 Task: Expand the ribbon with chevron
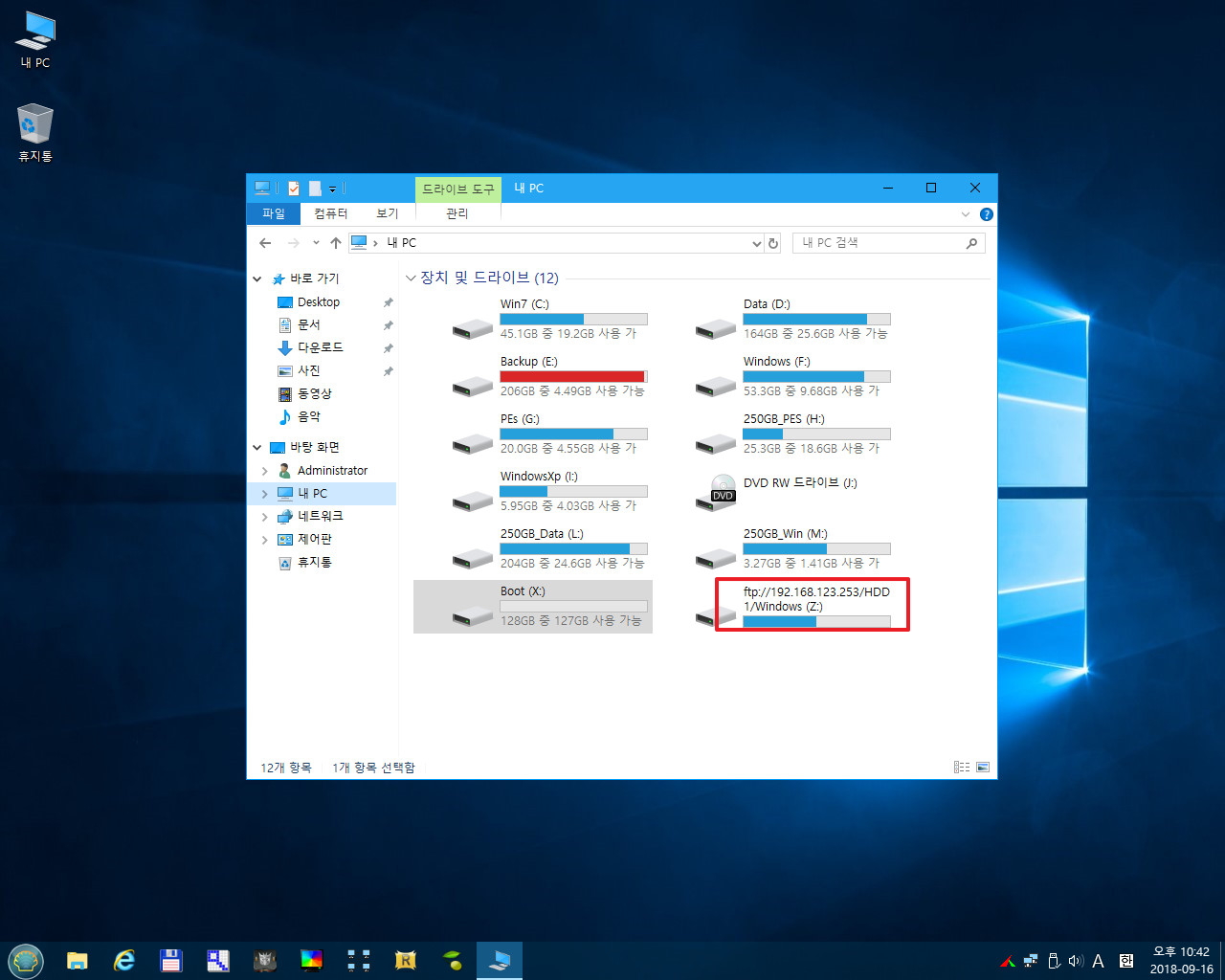pos(966,214)
